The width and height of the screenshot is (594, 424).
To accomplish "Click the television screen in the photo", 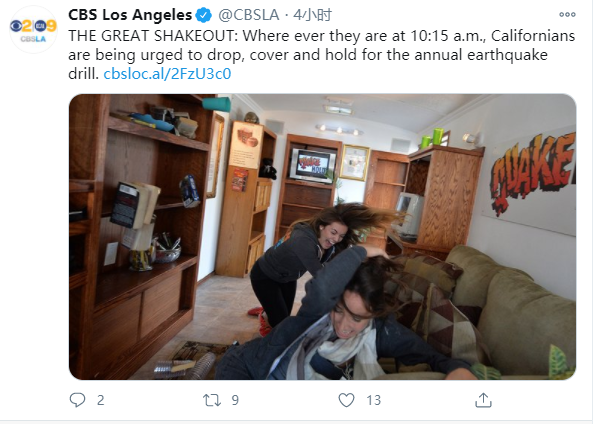I will tap(312, 166).
